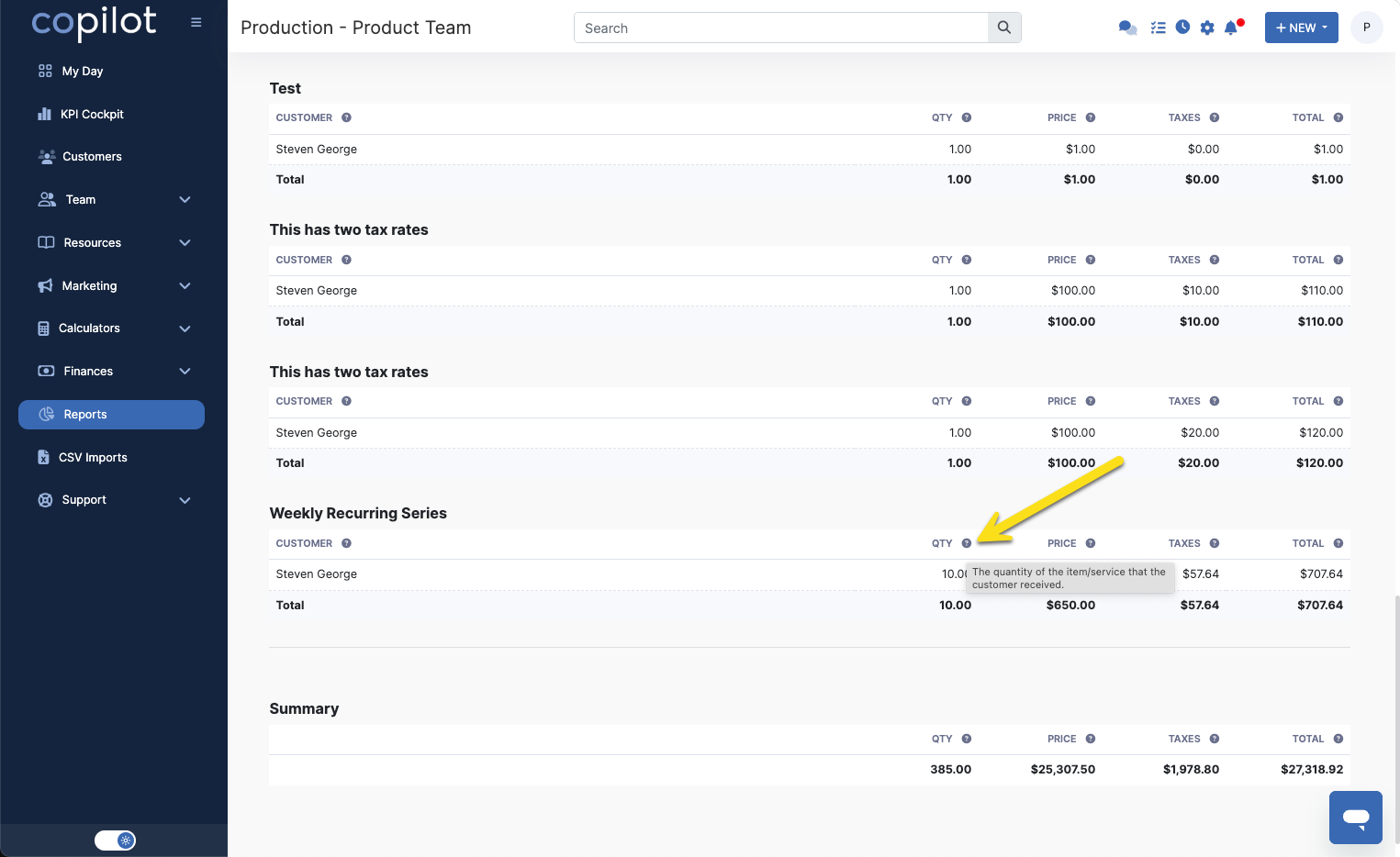This screenshot has height=857, width=1400.
Task: Click TAXES help icon in Summary table
Action: (1215, 739)
